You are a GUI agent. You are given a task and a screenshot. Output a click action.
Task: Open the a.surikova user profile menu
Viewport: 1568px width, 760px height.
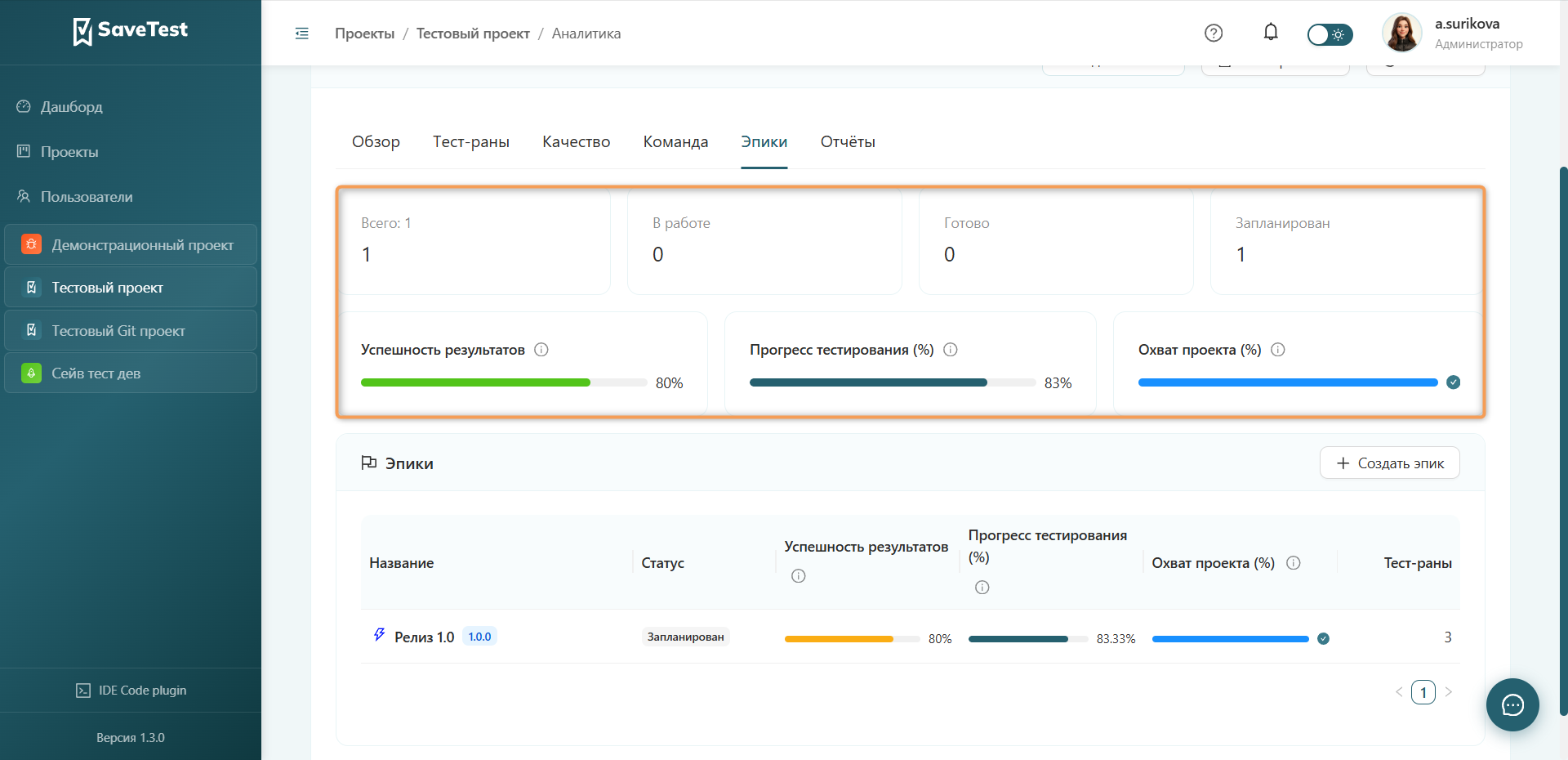[x=1452, y=34]
